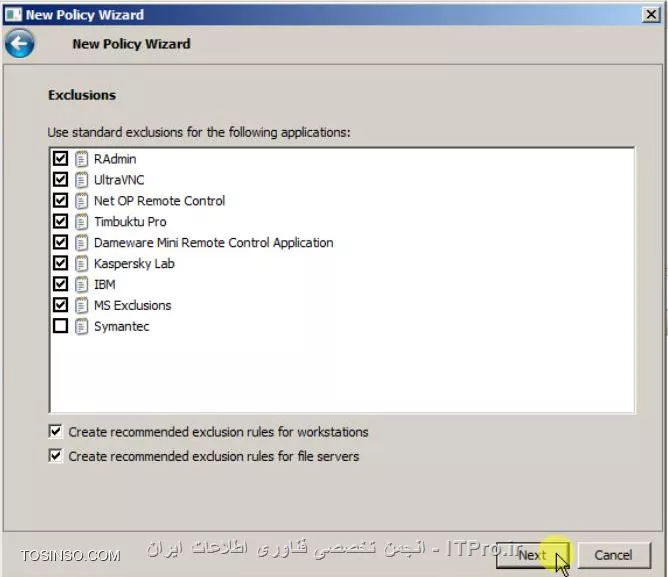
Task: Select the "Timbuktu Pro" entry text
Action: (130, 222)
